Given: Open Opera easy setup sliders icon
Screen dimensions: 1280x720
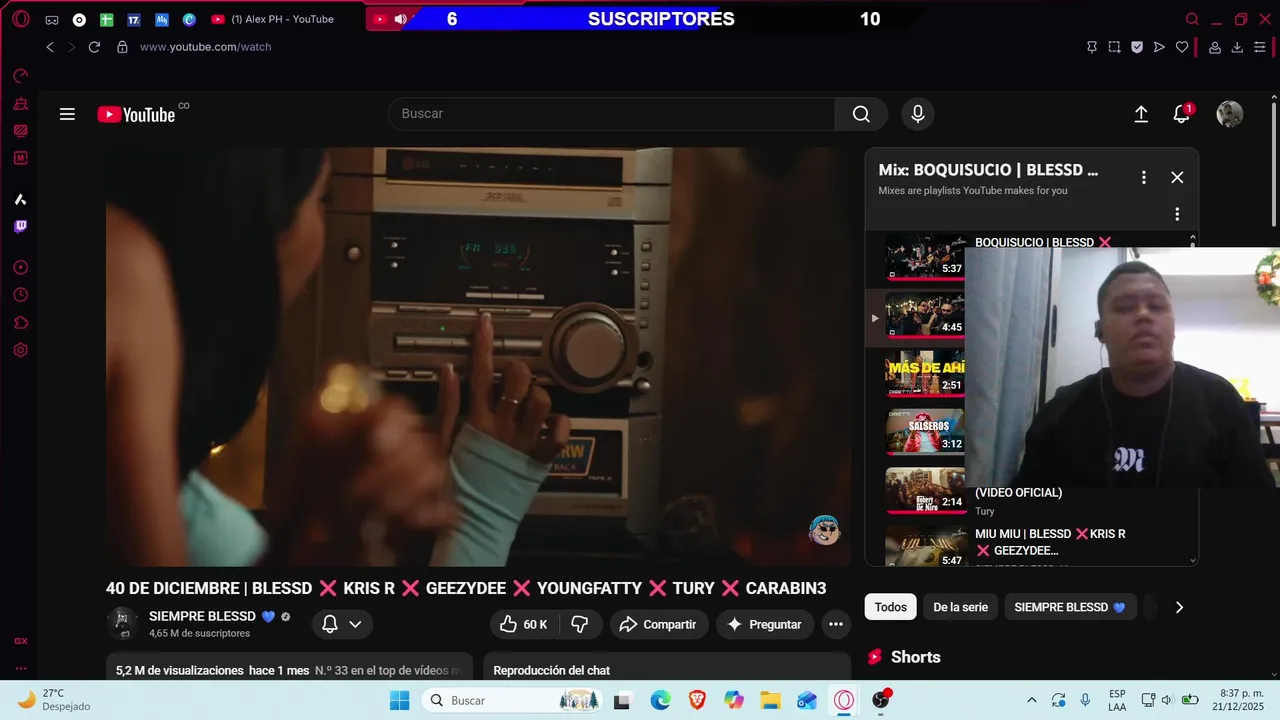Looking at the screenshot, I should pos(1260,47).
